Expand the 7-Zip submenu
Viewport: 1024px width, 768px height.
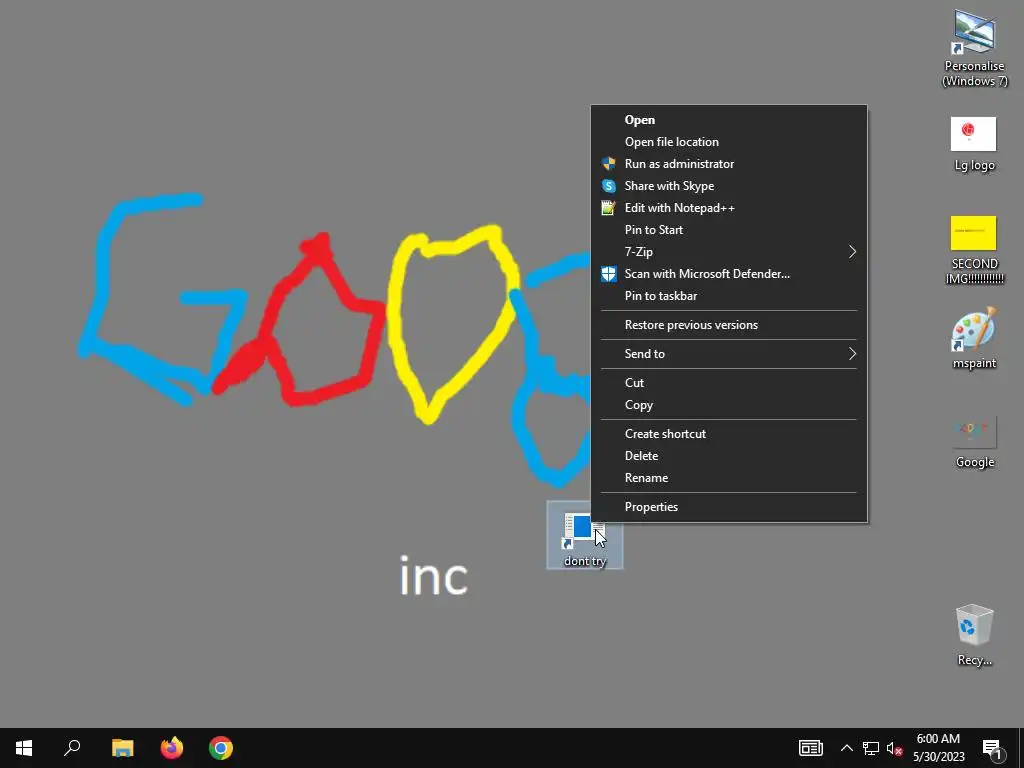(x=729, y=252)
